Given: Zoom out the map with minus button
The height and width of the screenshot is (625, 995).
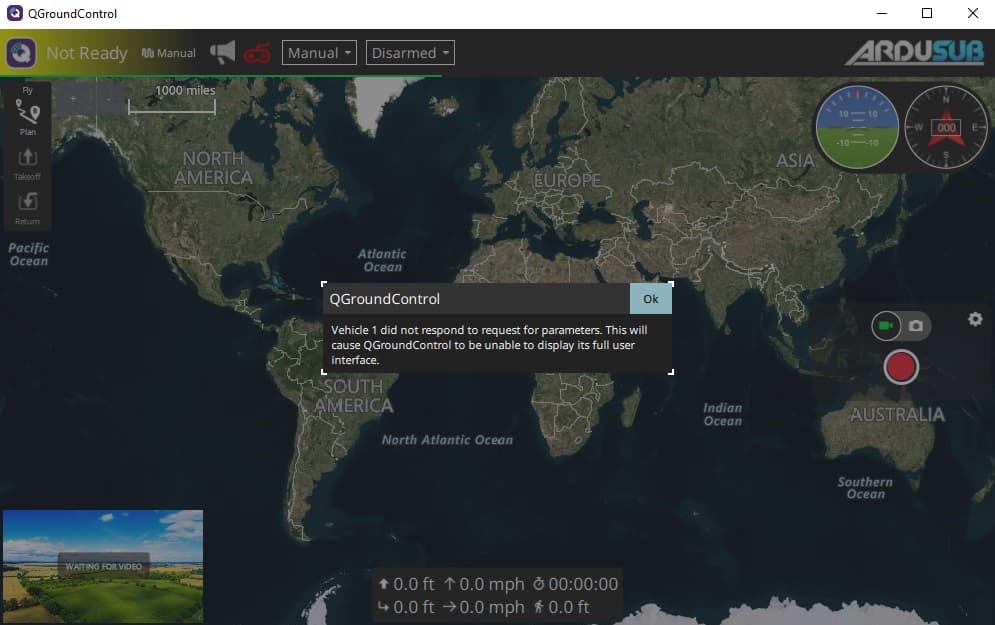Looking at the screenshot, I should pyautogui.click(x=109, y=99).
